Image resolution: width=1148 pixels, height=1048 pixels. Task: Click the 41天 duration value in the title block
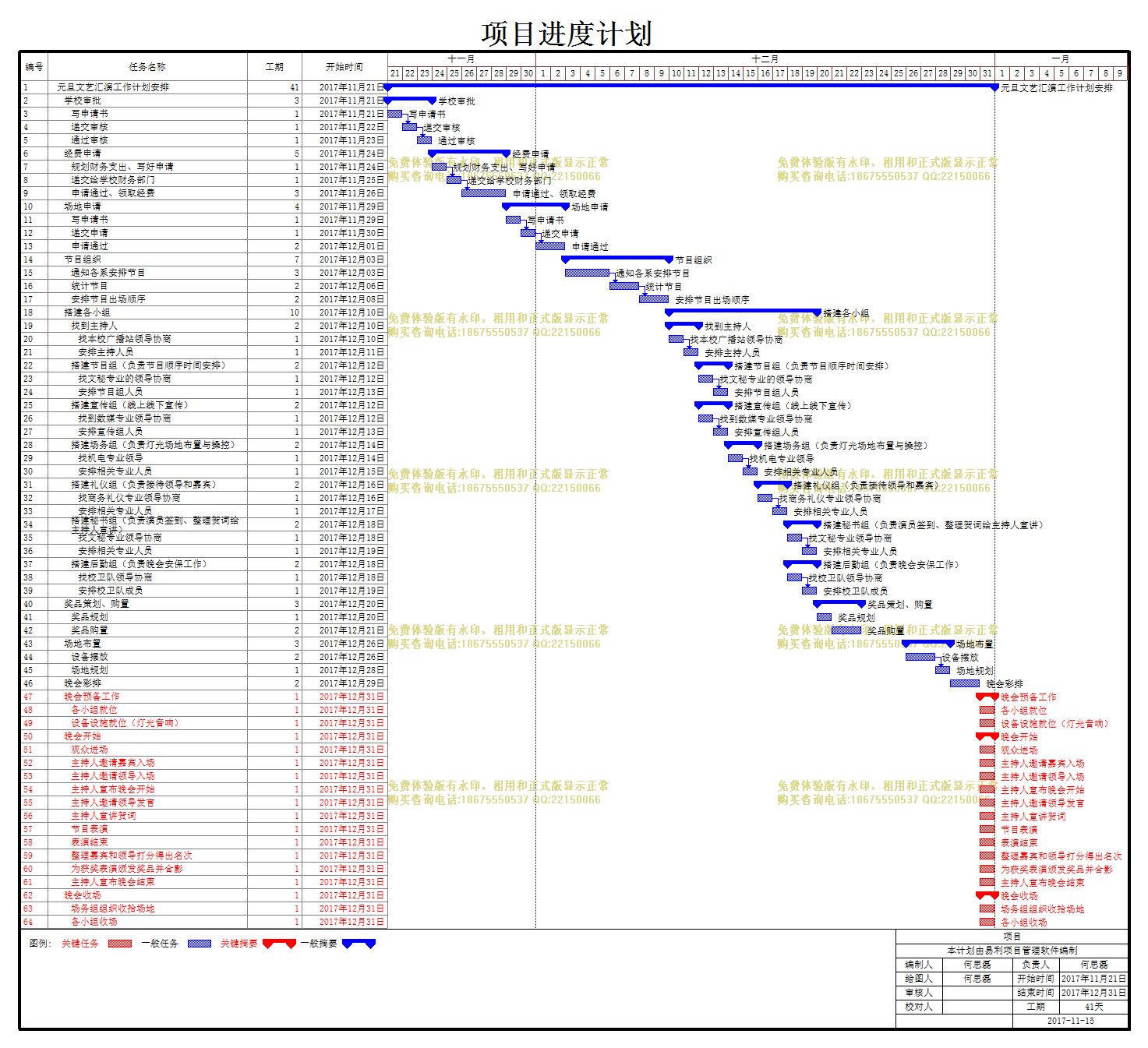click(1094, 1007)
